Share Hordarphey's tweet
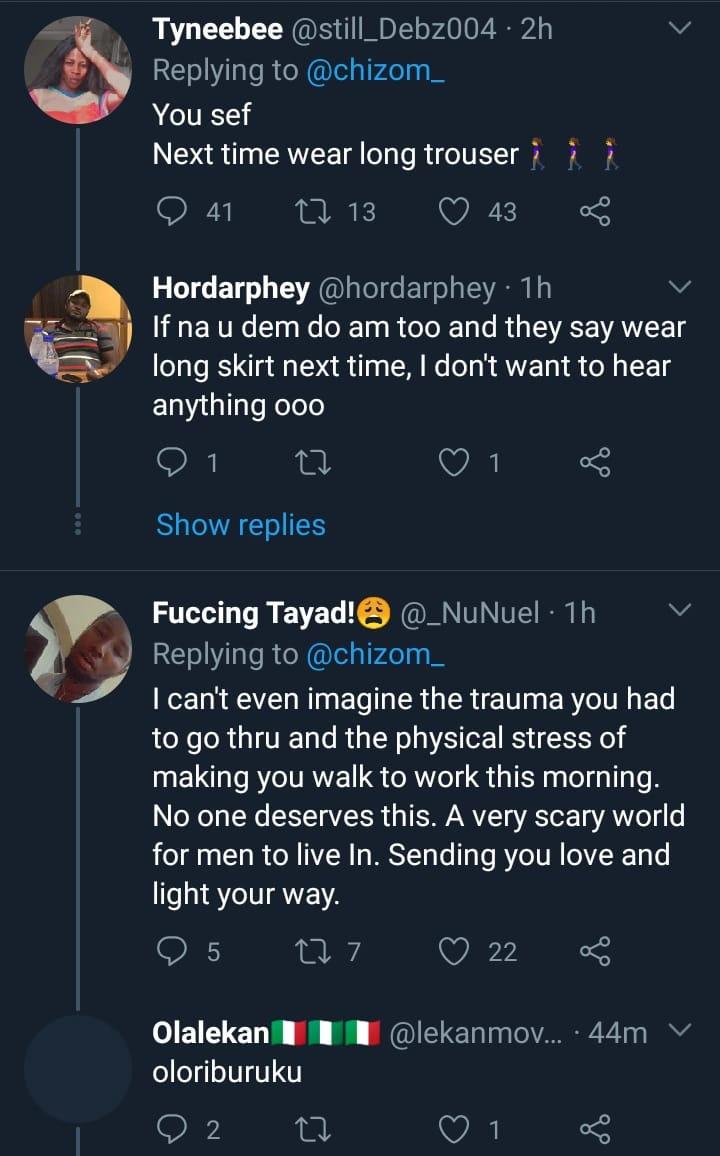Screen dimensions: 720x1156 click(x=594, y=462)
